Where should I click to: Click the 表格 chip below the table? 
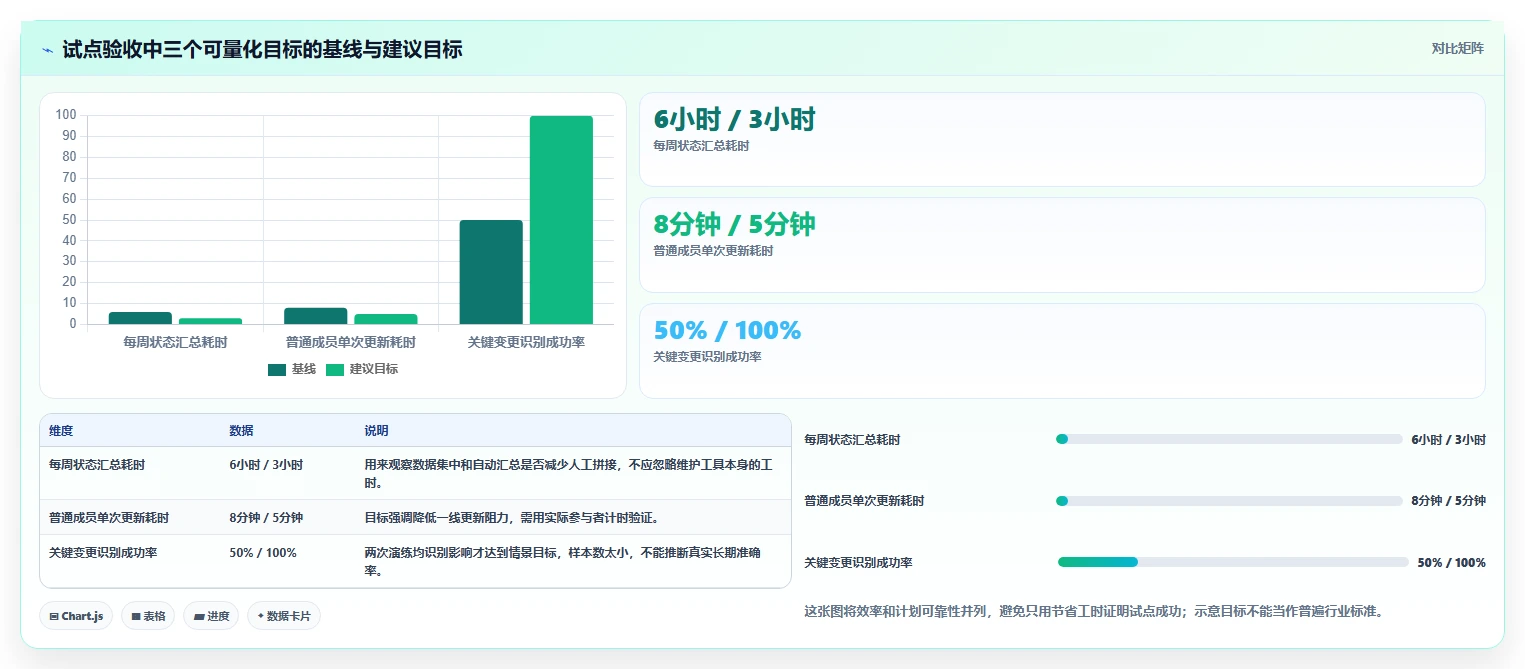(x=149, y=616)
